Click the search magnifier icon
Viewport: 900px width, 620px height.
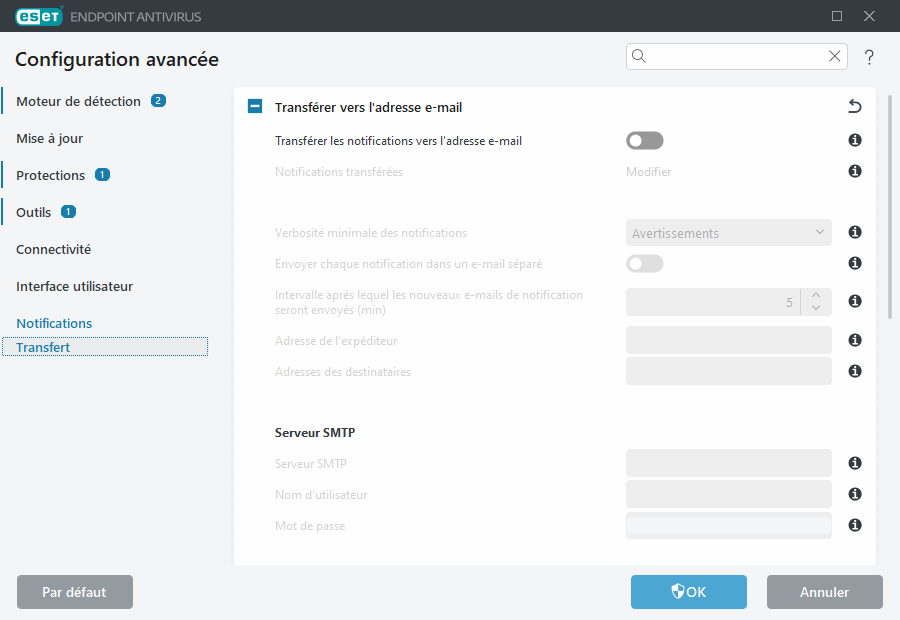click(x=639, y=56)
